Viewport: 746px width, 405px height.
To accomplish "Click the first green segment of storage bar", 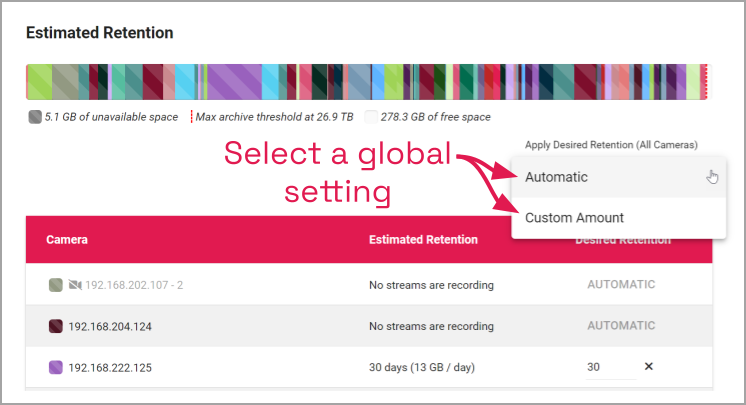I will pyautogui.click(x=38, y=82).
